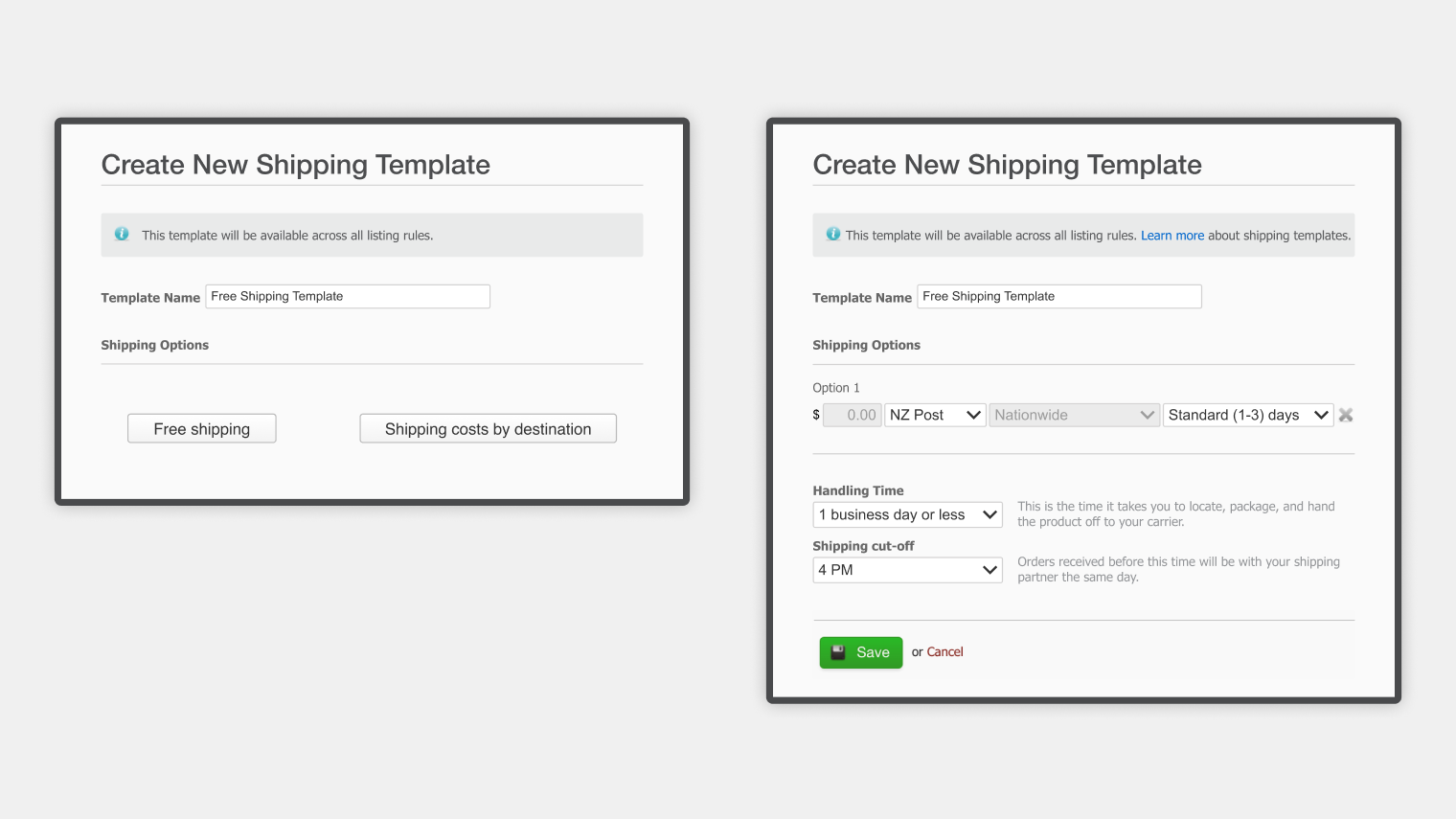Viewport: 1456px width, 819px height.
Task: Click the floppy disk icon on Save
Action: pos(838,652)
